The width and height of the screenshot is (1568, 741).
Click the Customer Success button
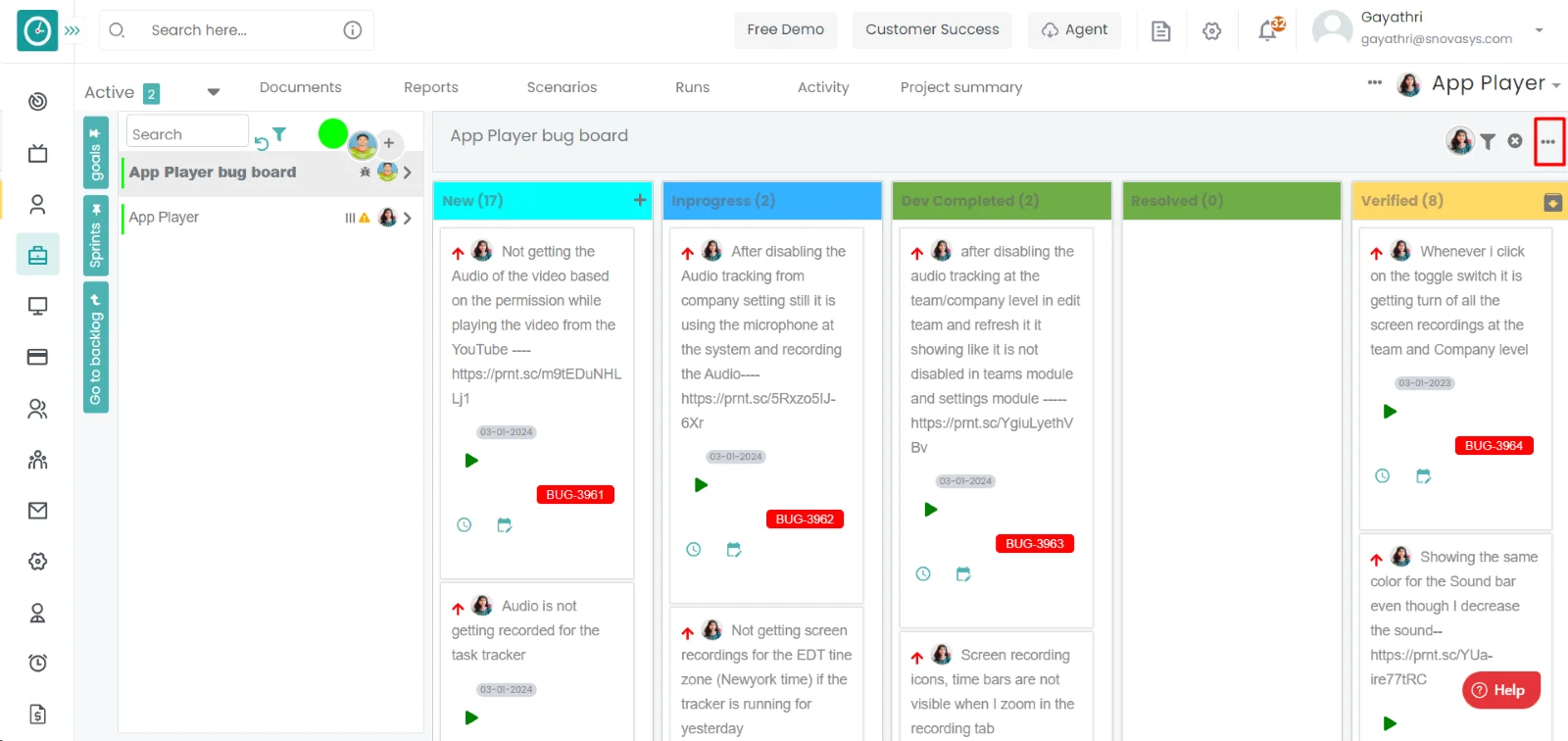(932, 30)
